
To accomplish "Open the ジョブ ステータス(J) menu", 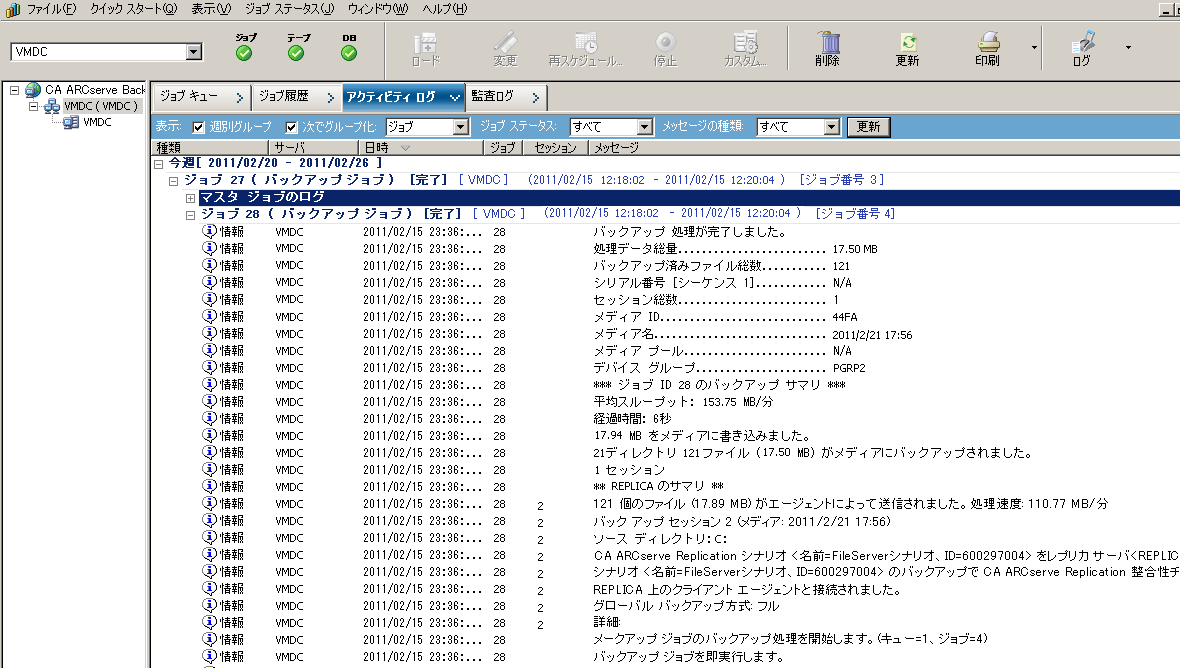I will [289, 9].
